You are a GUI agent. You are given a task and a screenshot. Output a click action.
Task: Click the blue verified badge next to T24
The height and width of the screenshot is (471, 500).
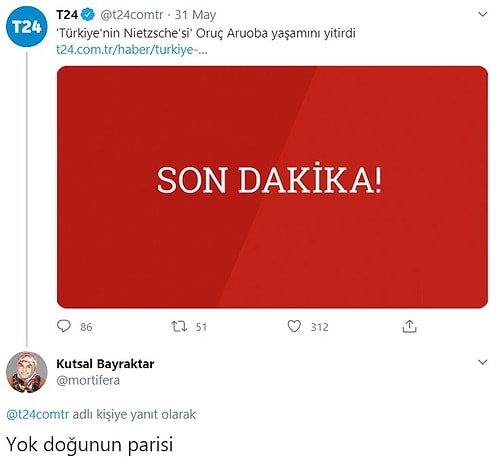(x=88, y=15)
